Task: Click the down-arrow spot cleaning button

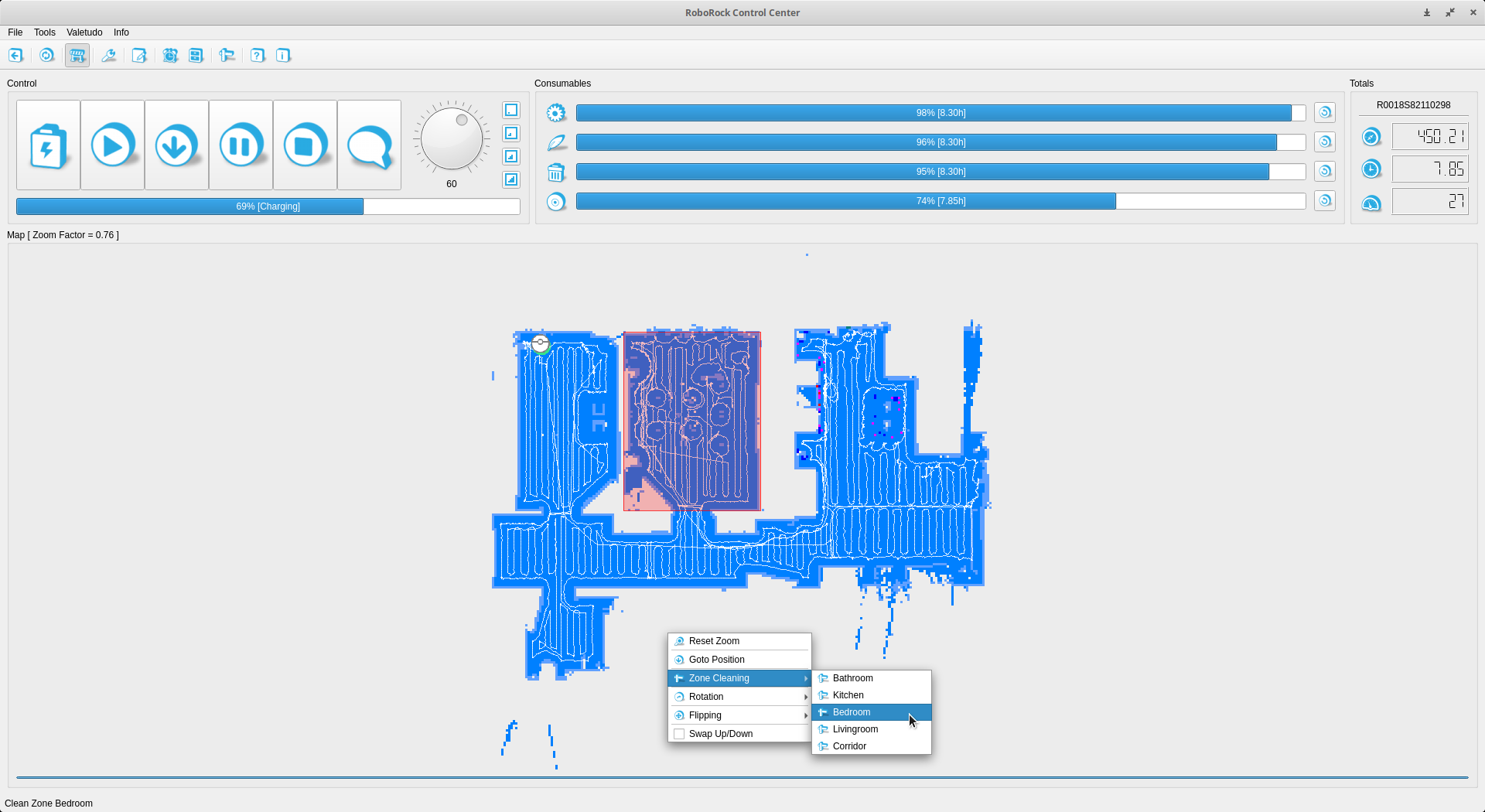Action: click(x=176, y=145)
